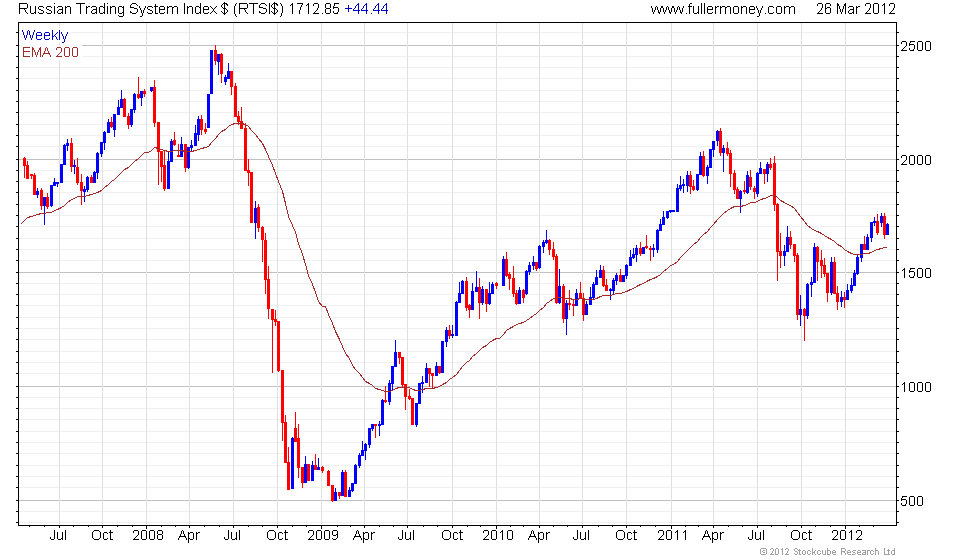Click the 500 price axis label

pos(912,501)
